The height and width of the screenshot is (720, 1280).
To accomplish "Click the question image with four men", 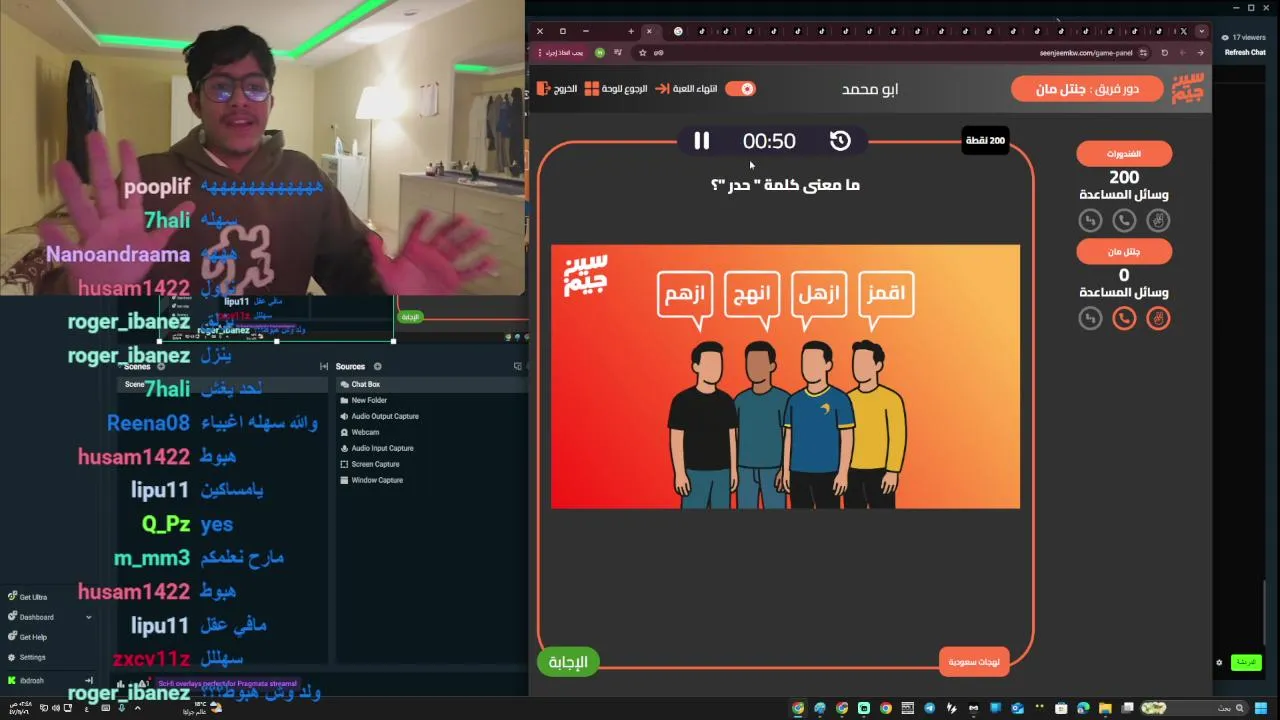I will coord(785,376).
